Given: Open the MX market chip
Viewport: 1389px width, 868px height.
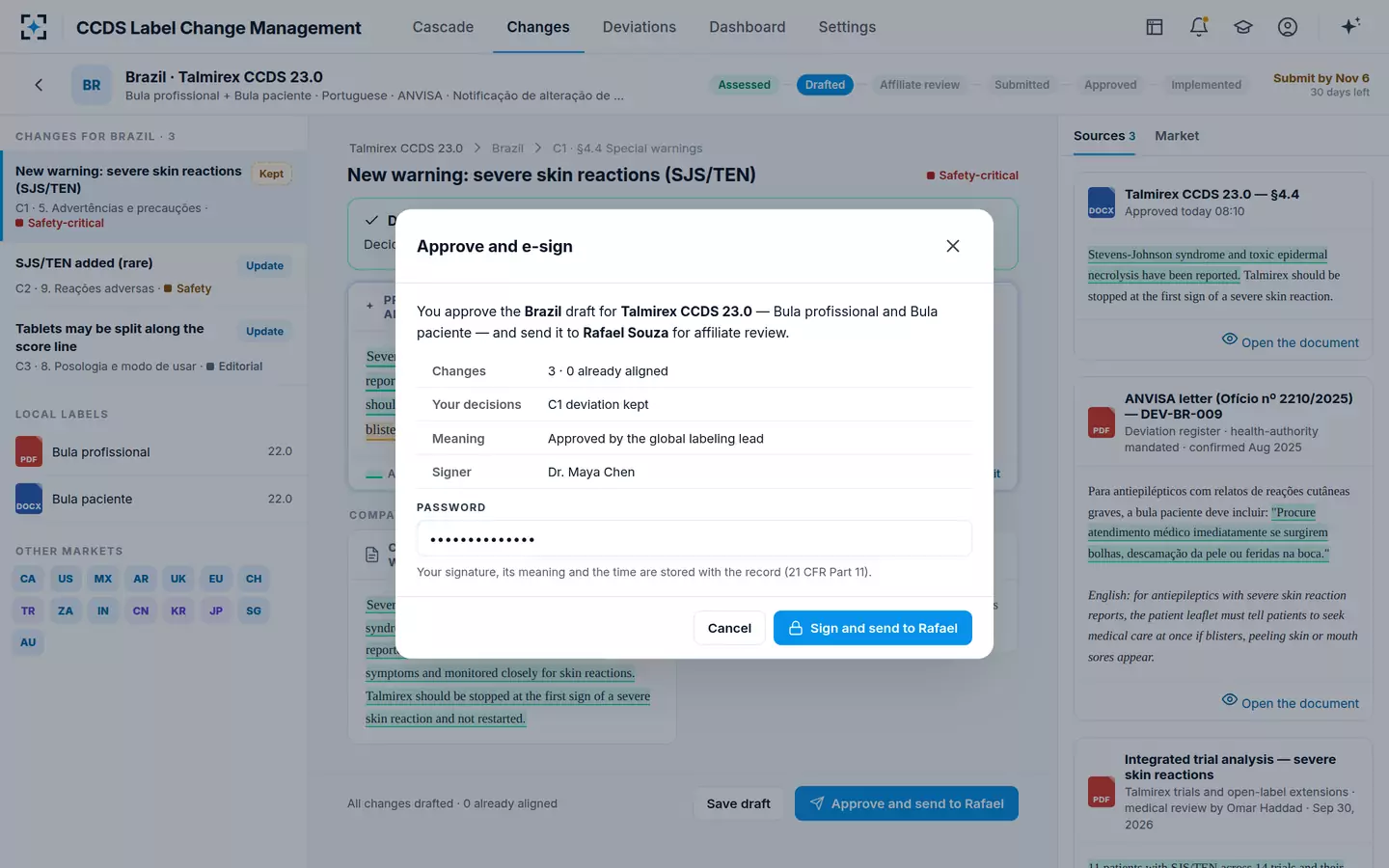Looking at the screenshot, I should (103, 579).
